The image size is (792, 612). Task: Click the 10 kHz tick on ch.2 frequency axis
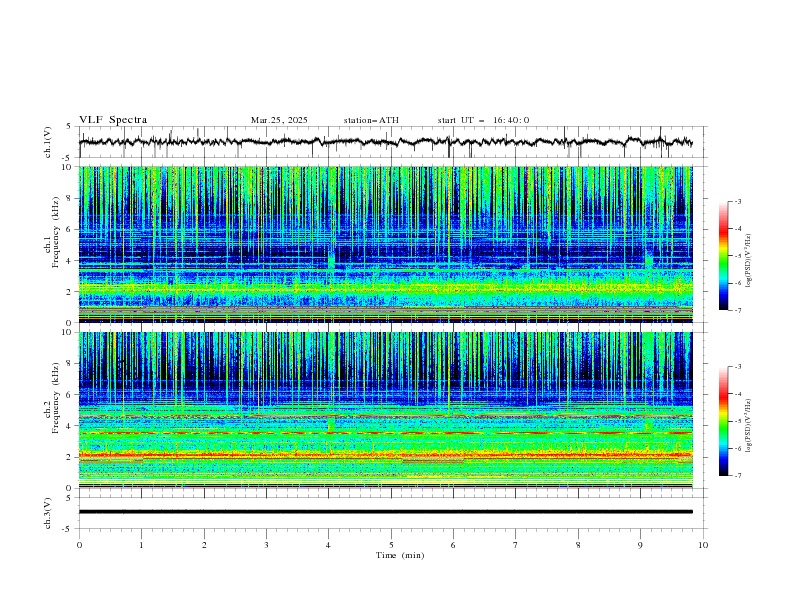(x=69, y=332)
